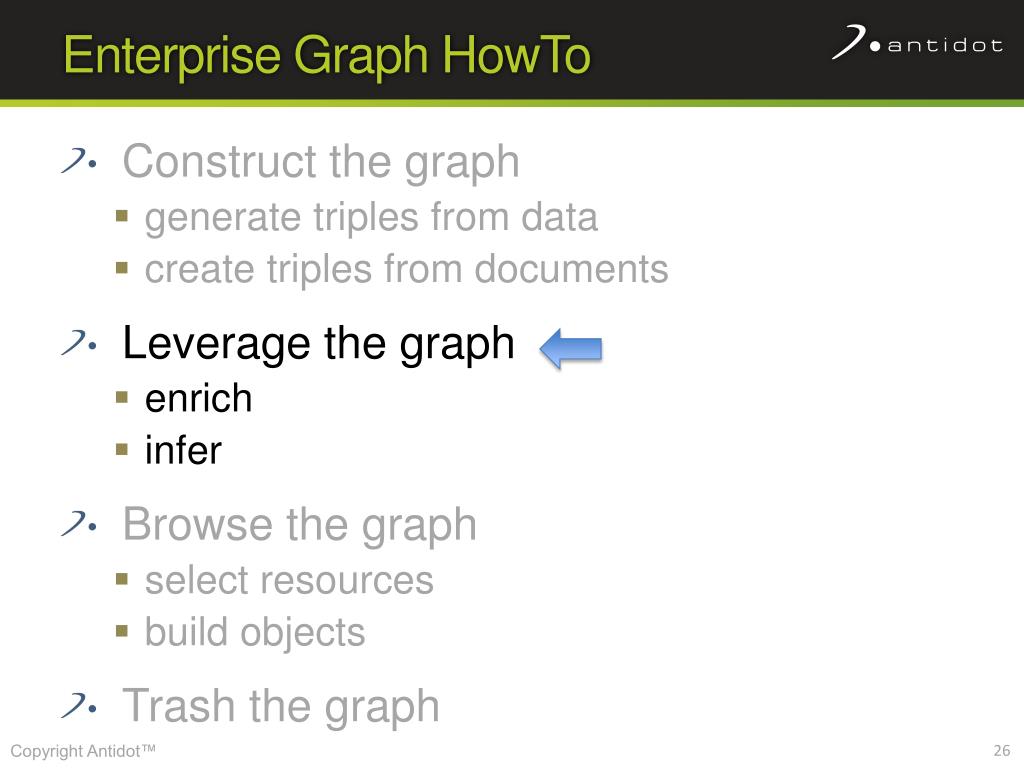Click the Antidot logo in header
Image resolution: width=1024 pixels, height=768 pixels.
[x=917, y=42]
